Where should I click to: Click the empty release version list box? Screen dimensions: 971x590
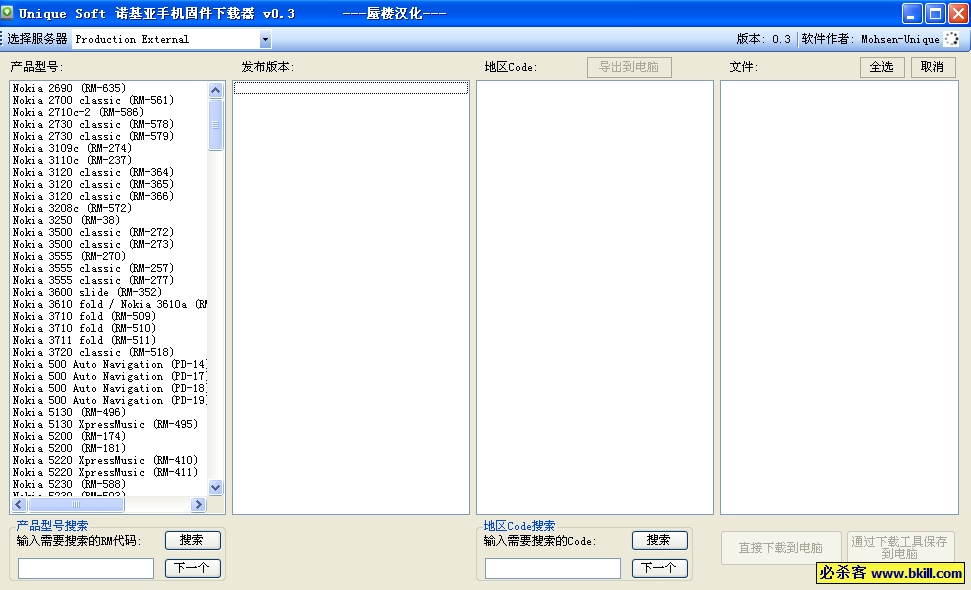pyautogui.click(x=351, y=297)
